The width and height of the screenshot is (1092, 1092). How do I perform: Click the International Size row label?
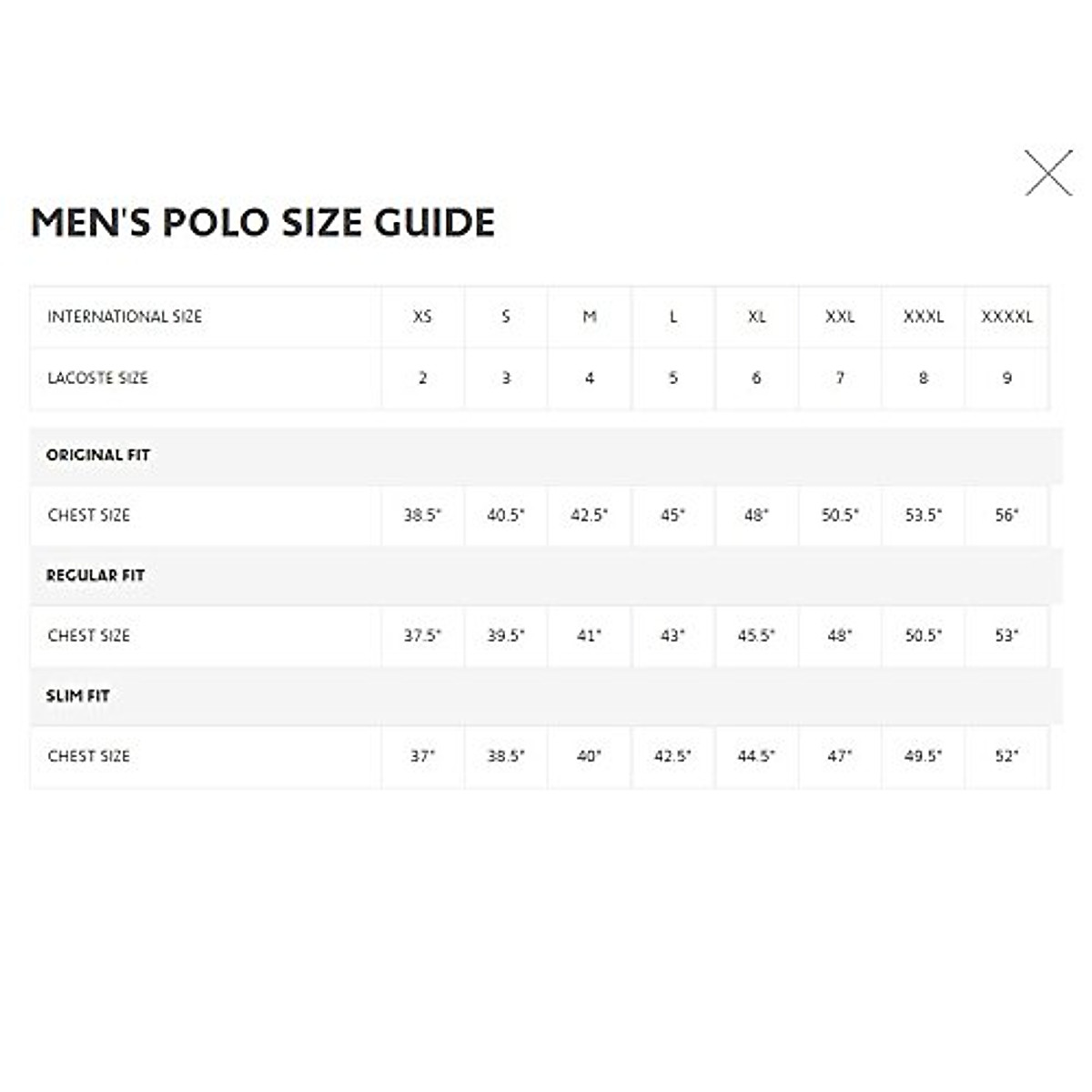125,317
